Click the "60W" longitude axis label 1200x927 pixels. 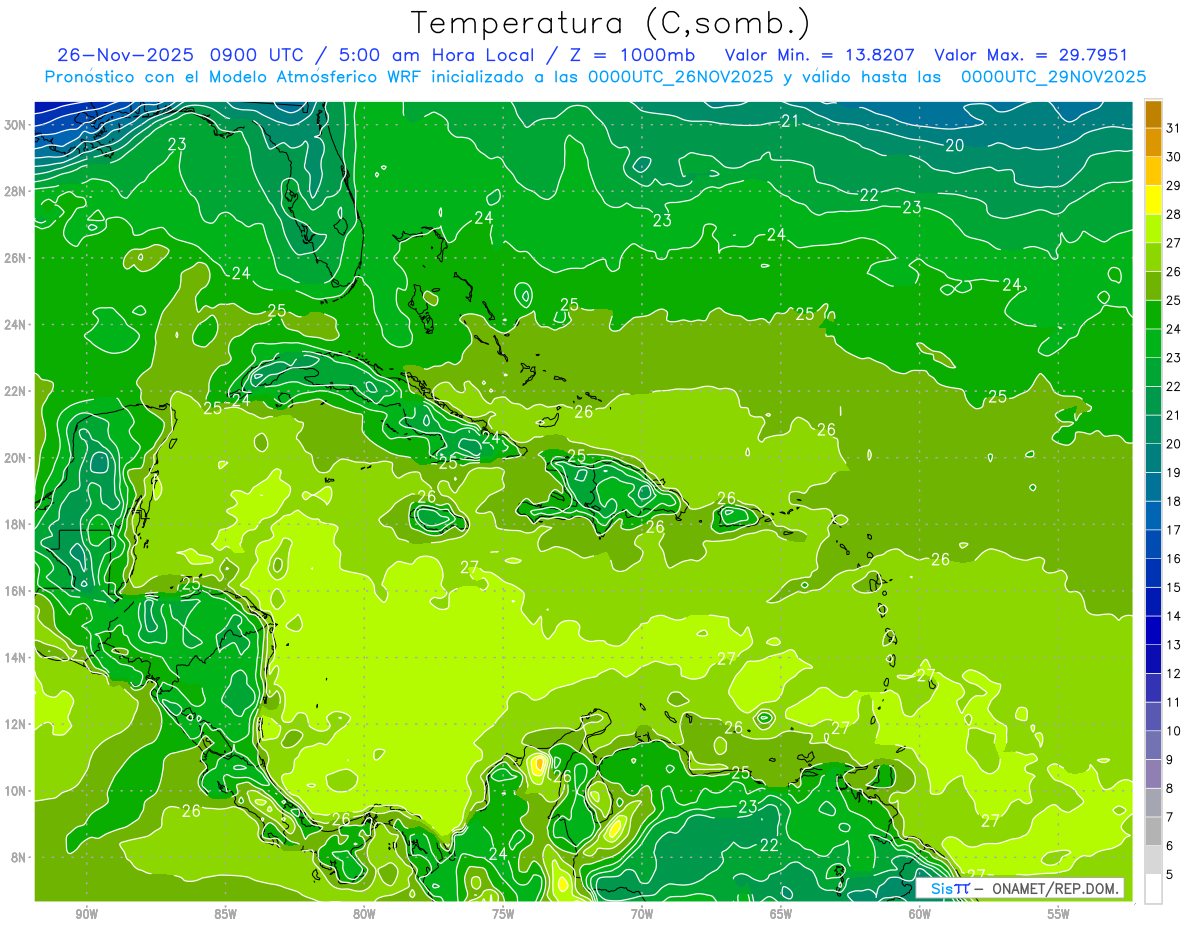click(920, 914)
